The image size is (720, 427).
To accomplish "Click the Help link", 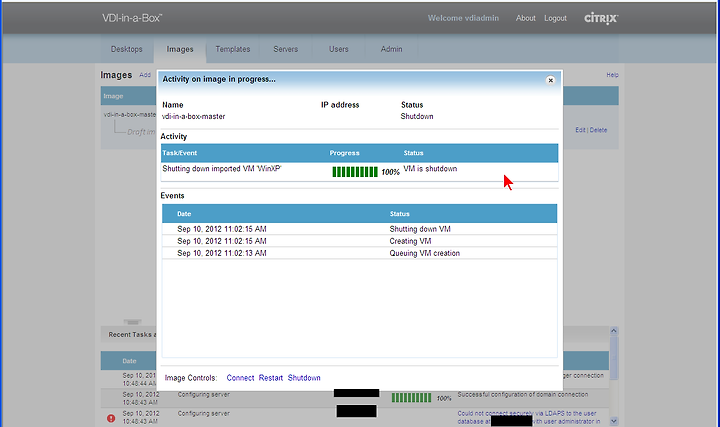I will (612, 75).
